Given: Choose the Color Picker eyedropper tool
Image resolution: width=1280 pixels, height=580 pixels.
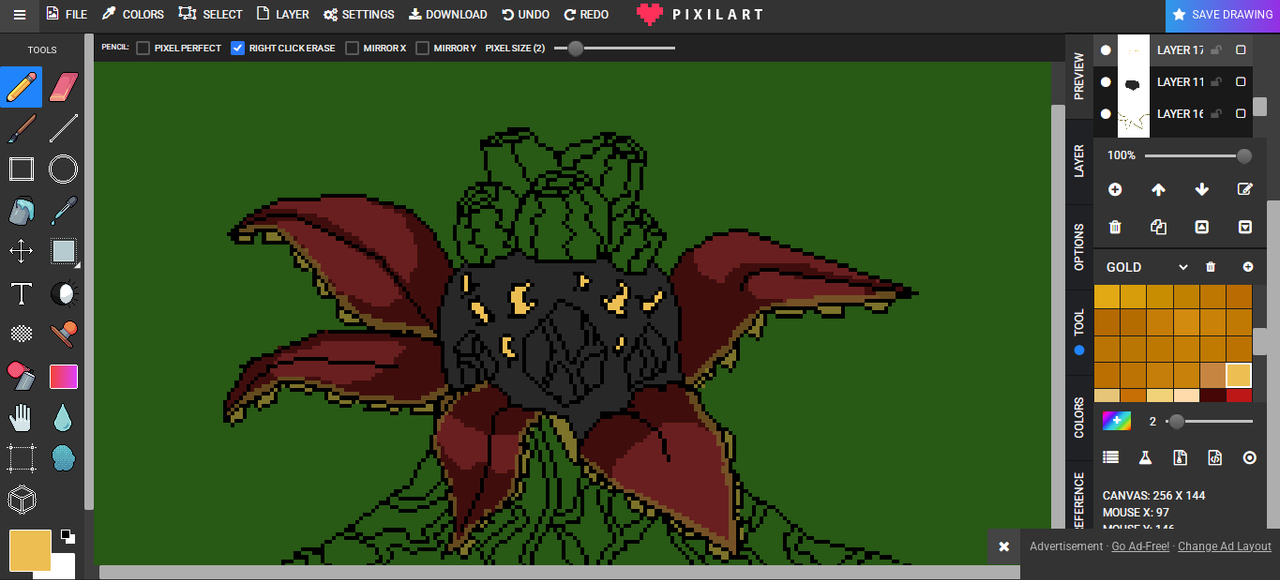Looking at the screenshot, I should [63, 210].
